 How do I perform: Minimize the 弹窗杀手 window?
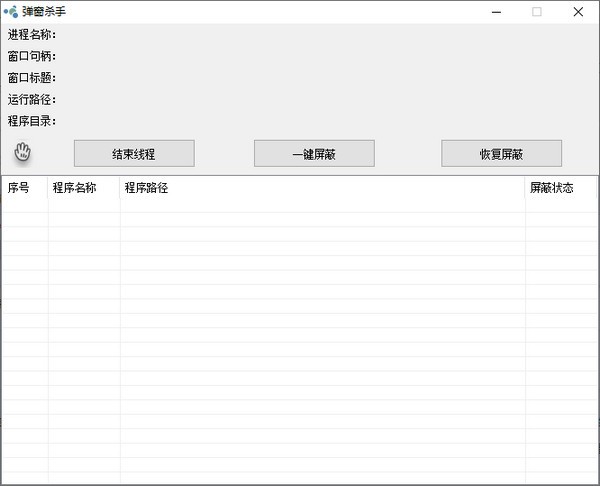point(492,12)
